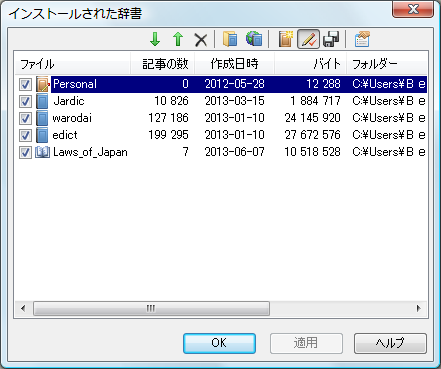Select the edict row name

(65, 135)
